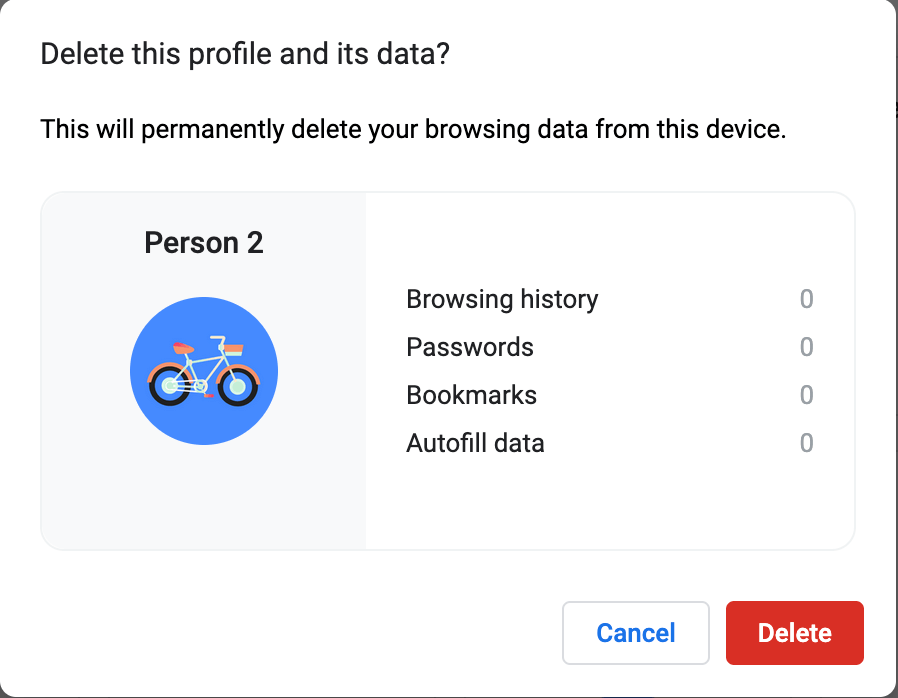Click the Browsing history count value
The width and height of the screenshot is (898, 698).
pyautogui.click(x=806, y=299)
